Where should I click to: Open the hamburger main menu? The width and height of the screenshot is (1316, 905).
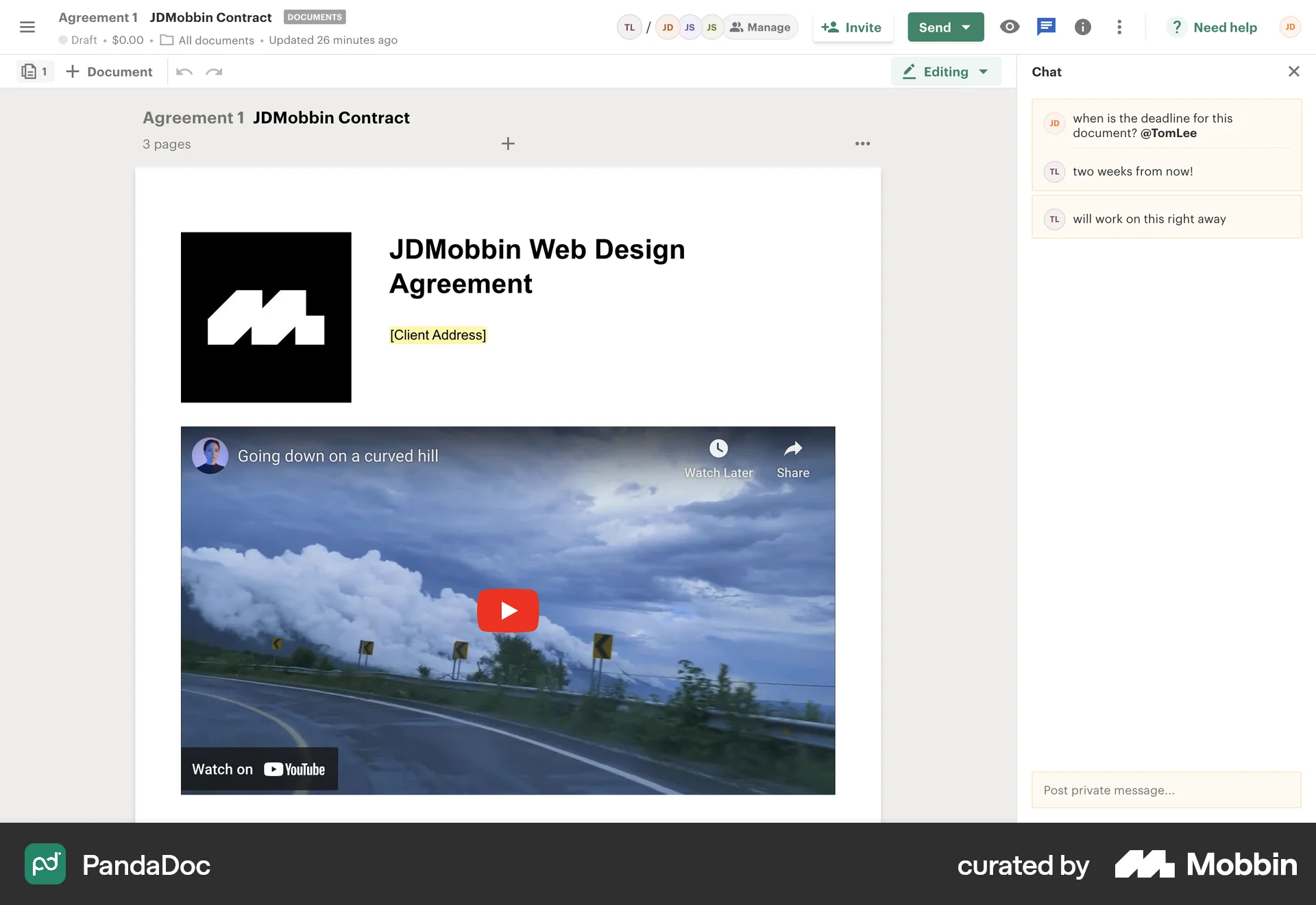(27, 27)
